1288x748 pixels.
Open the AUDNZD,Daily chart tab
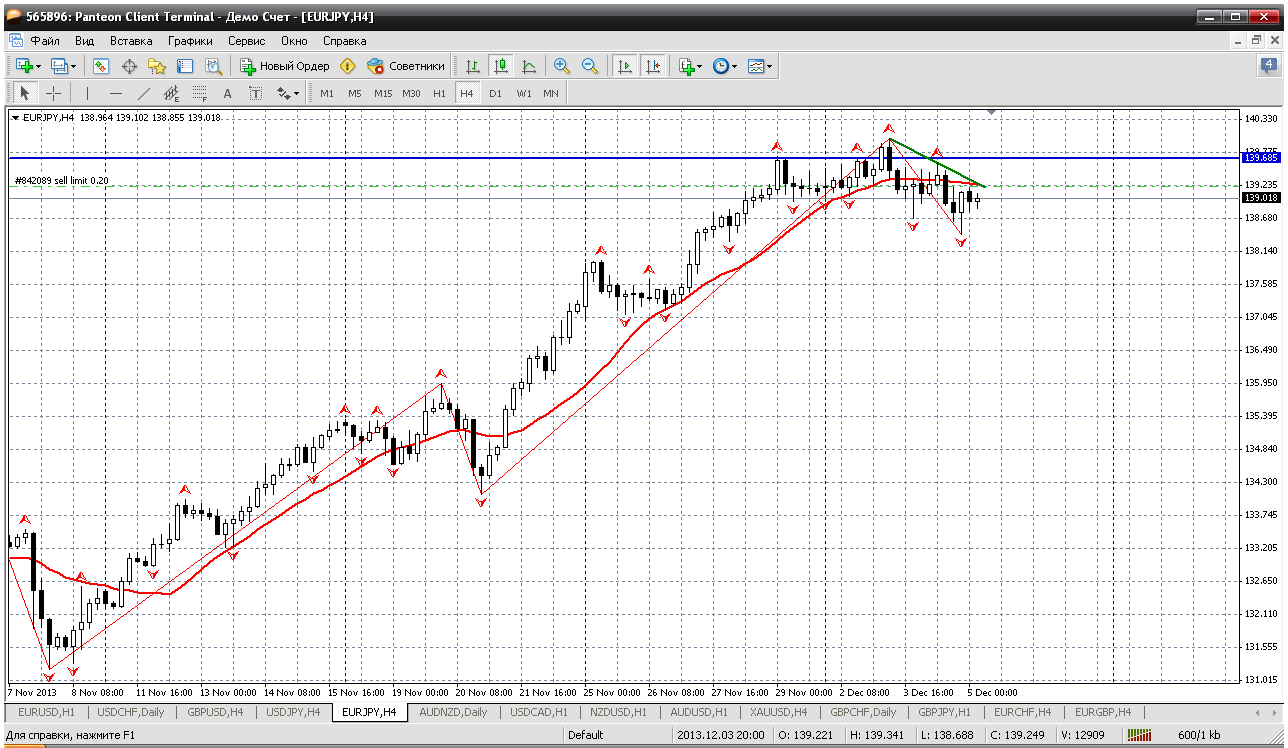pyautogui.click(x=454, y=712)
